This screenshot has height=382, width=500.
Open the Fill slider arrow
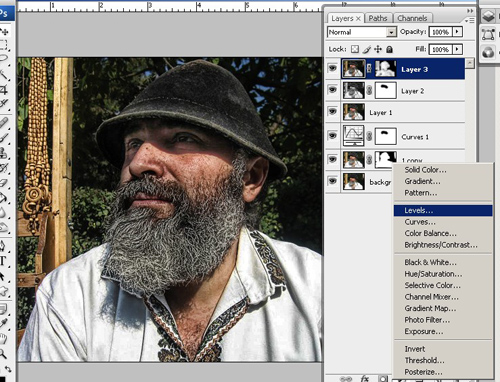(x=457, y=49)
